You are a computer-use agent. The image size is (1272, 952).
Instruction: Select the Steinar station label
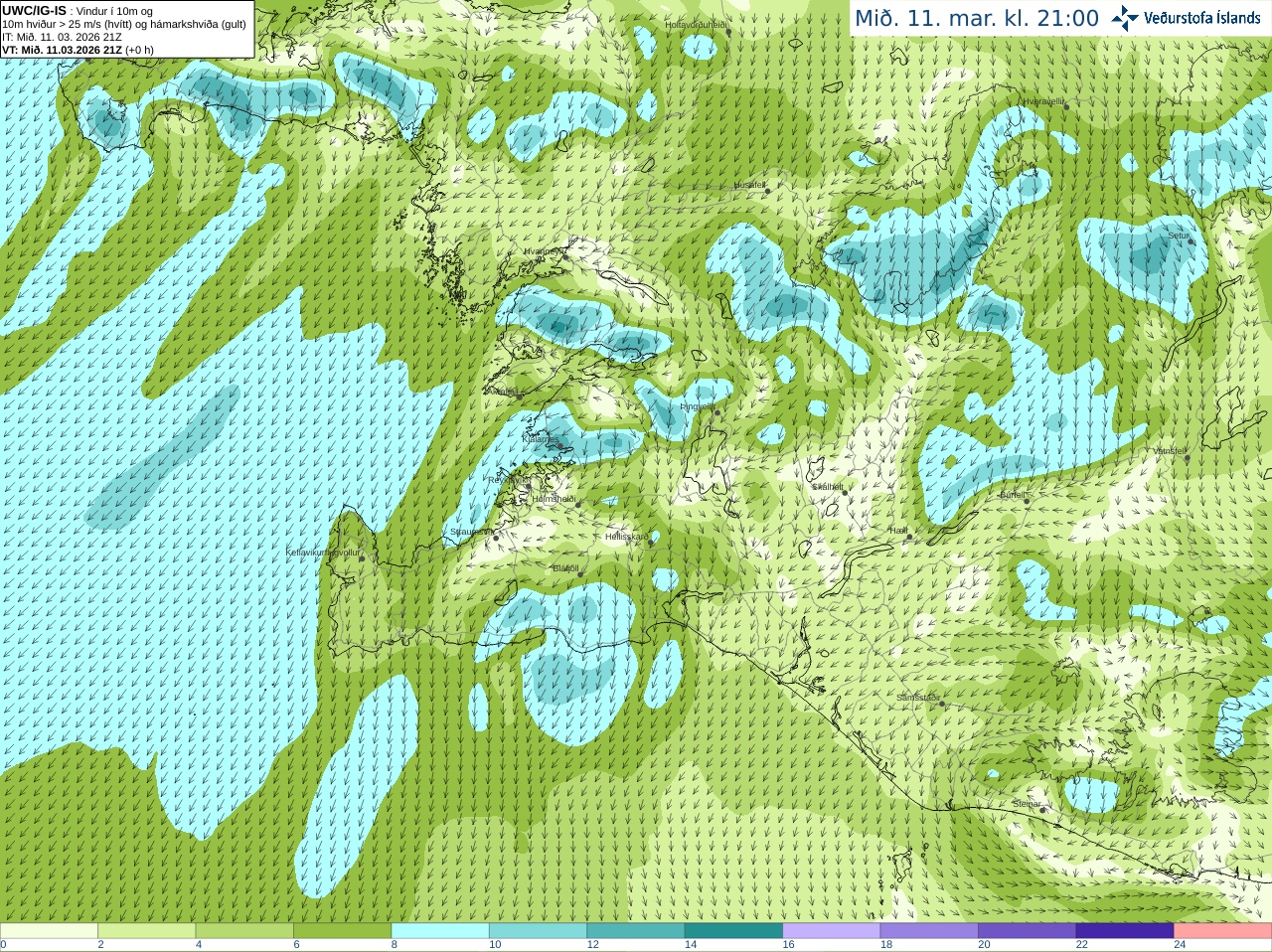1027,804
